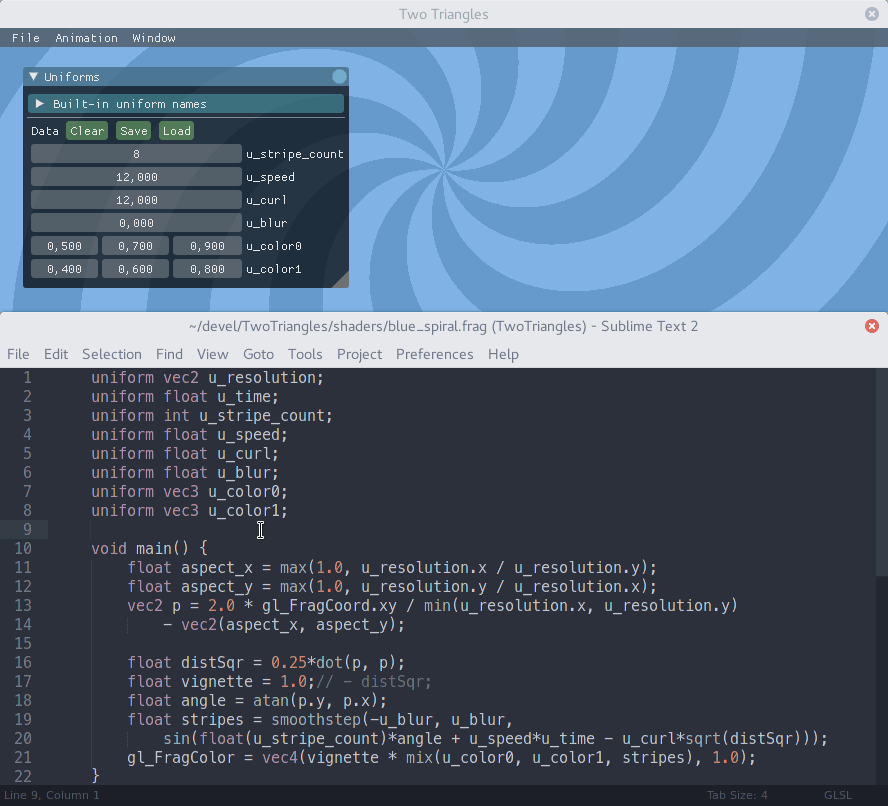Click the u_color1 label in Uniforms panel
The width and height of the screenshot is (888, 806).
pos(274,269)
